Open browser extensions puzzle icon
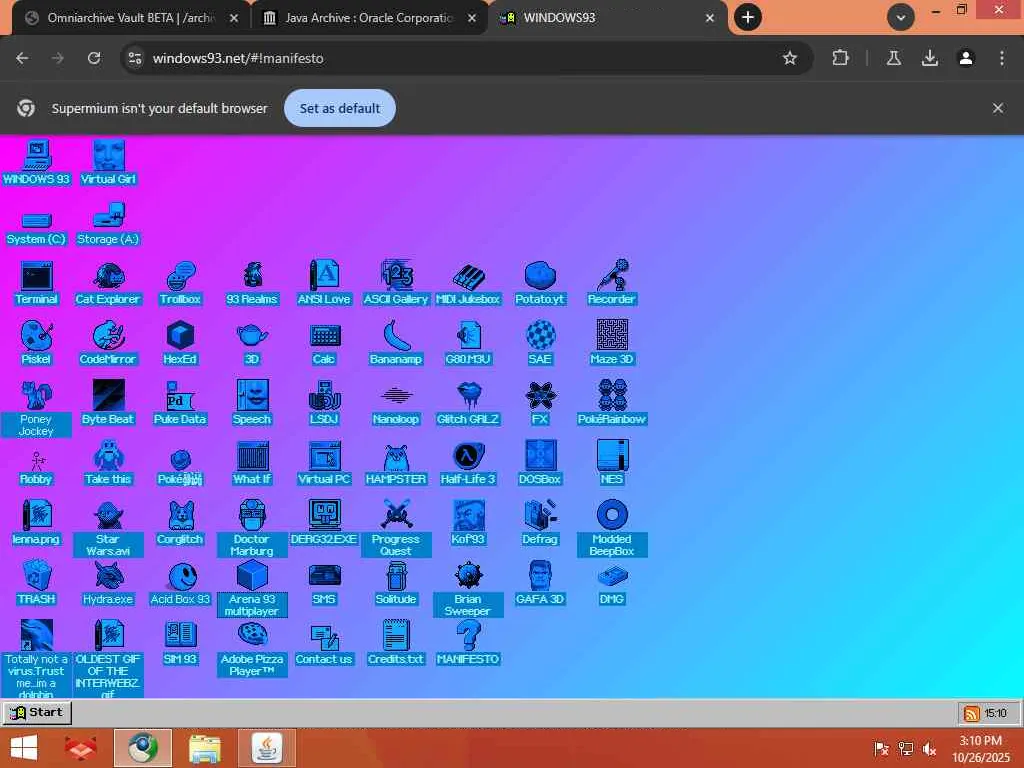Image resolution: width=1024 pixels, height=768 pixels. 840,58
